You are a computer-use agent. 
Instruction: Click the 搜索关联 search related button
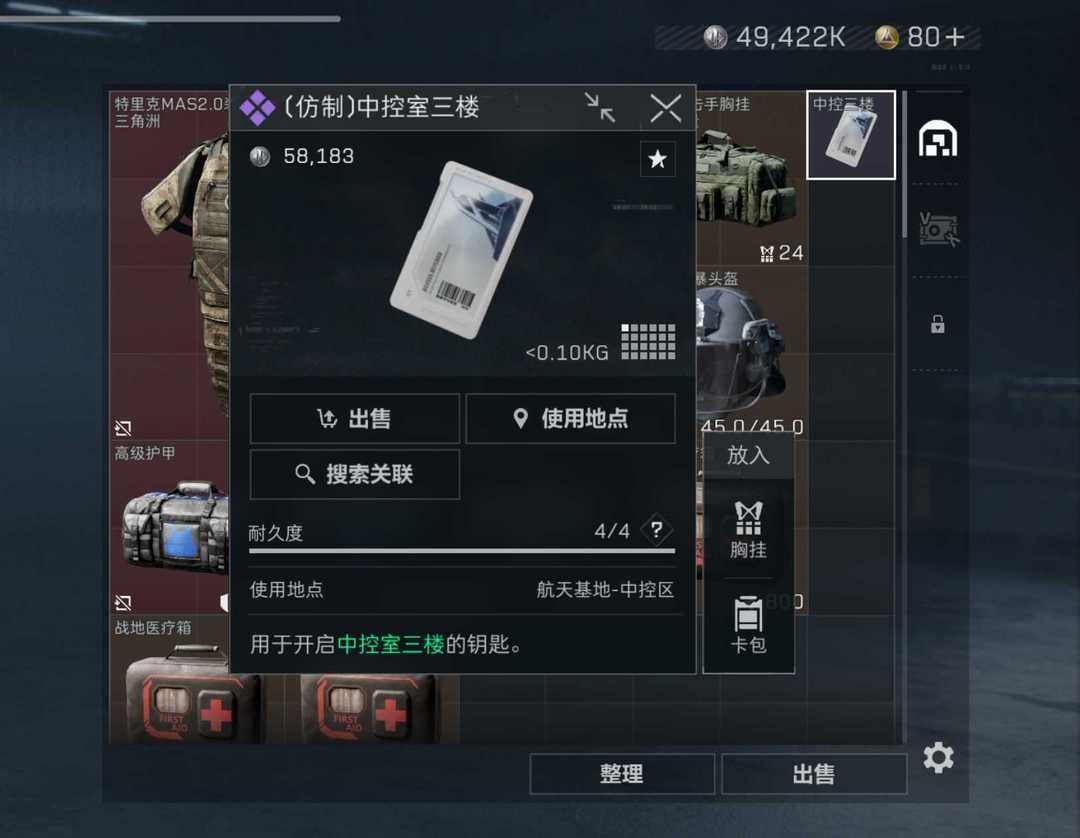(354, 474)
